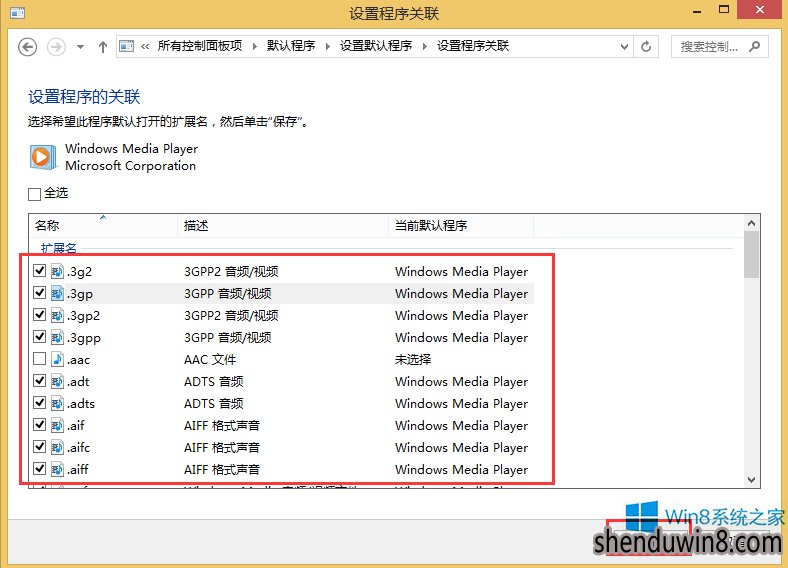Uncheck the .3gp2 extension checkbox
788x568 pixels.
pyautogui.click(x=39, y=315)
